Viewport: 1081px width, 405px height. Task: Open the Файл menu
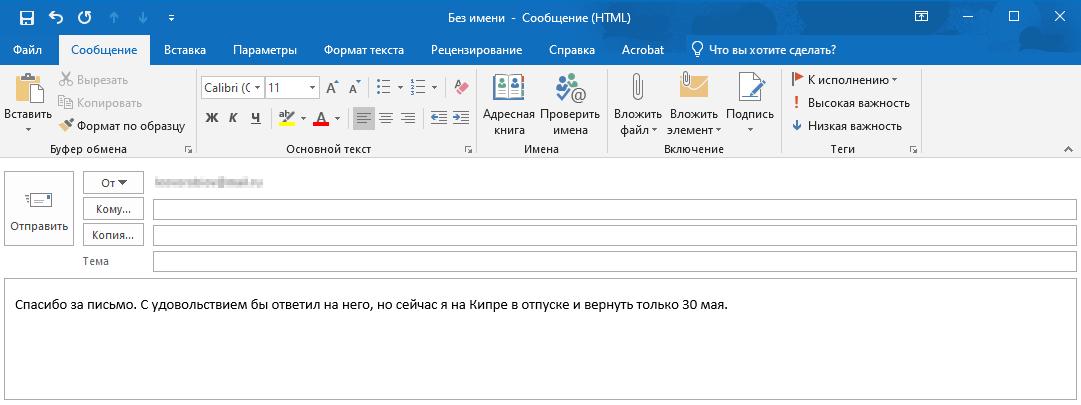[x=28, y=50]
